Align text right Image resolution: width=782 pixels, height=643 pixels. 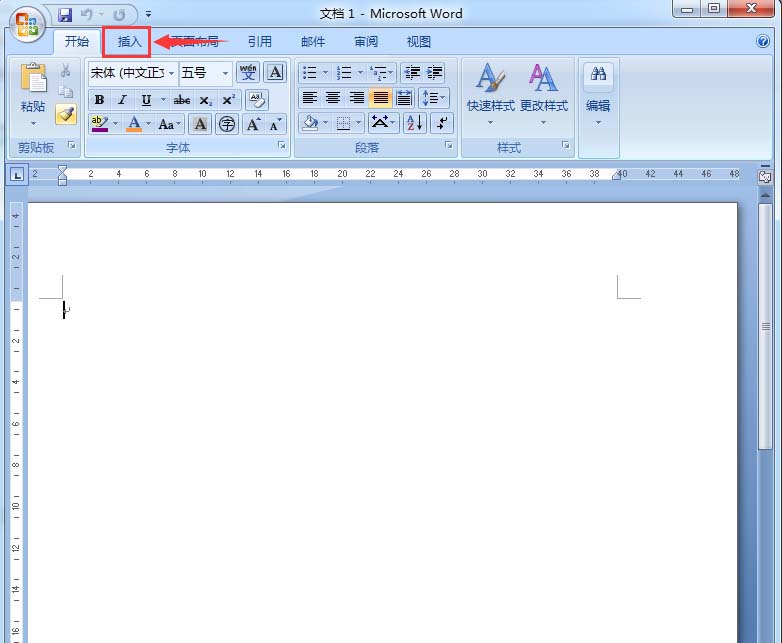coord(357,98)
